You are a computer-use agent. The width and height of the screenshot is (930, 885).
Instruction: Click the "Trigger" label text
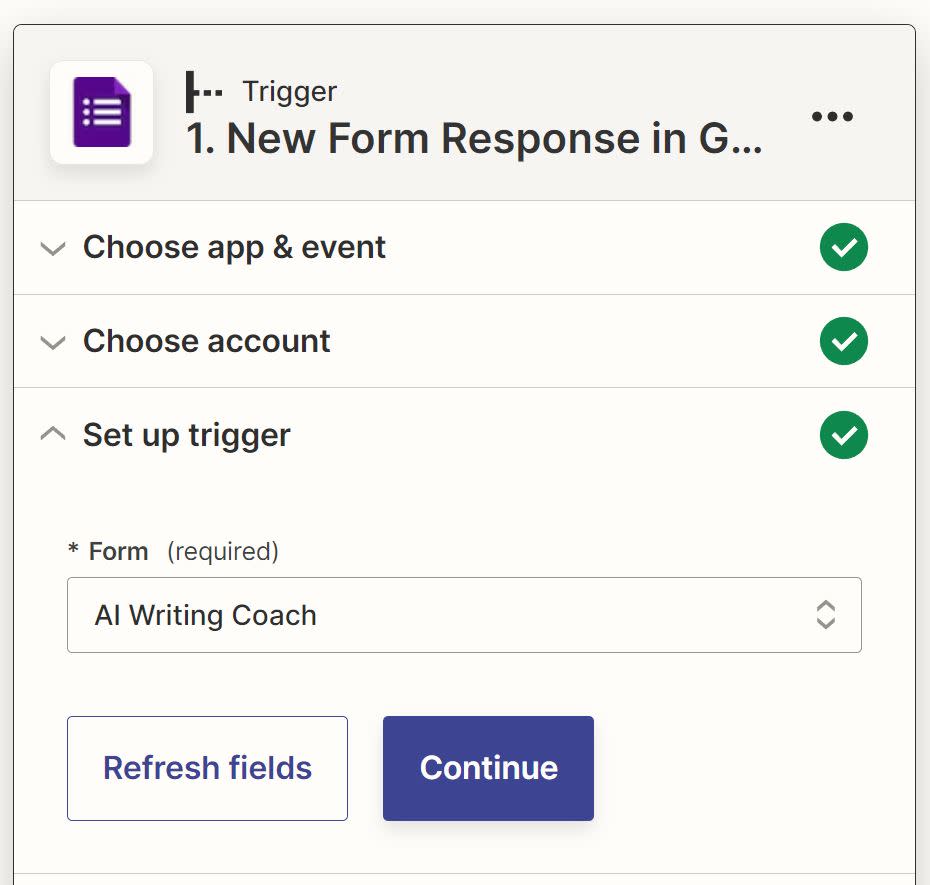pyautogui.click(x=289, y=92)
